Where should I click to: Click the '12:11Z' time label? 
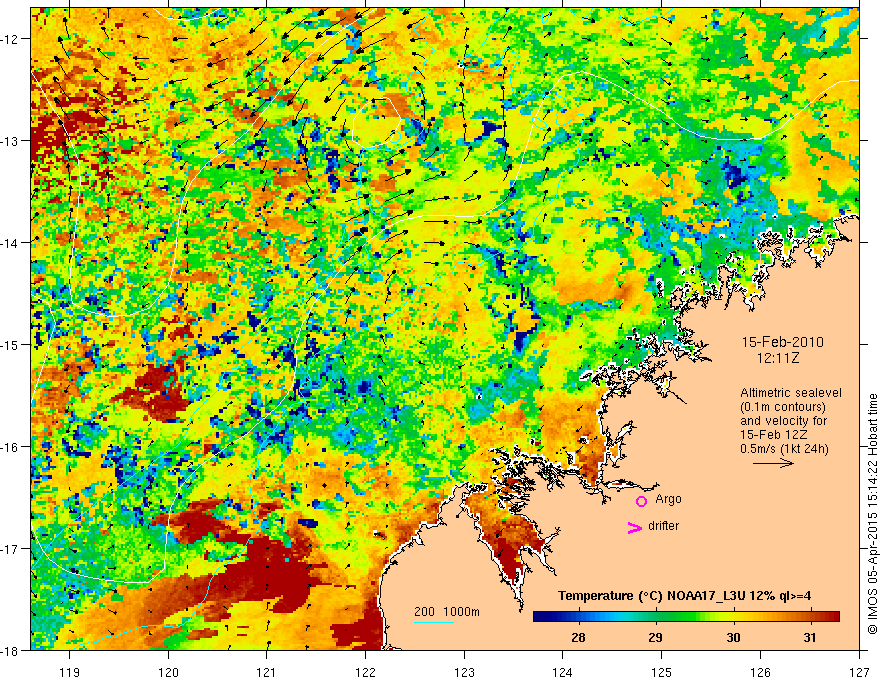(778, 357)
